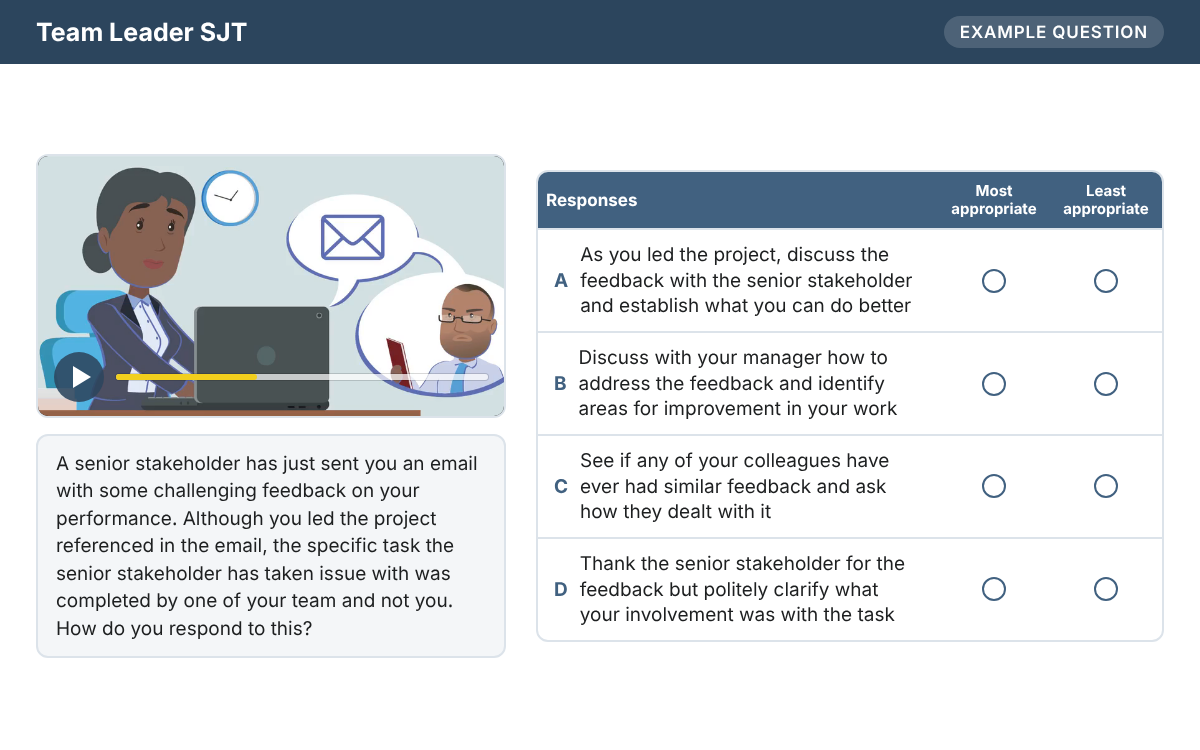Viewport: 1200px width, 750px height.
Task: Click response D text about thanking stakeholder
Action: [742, 589]
